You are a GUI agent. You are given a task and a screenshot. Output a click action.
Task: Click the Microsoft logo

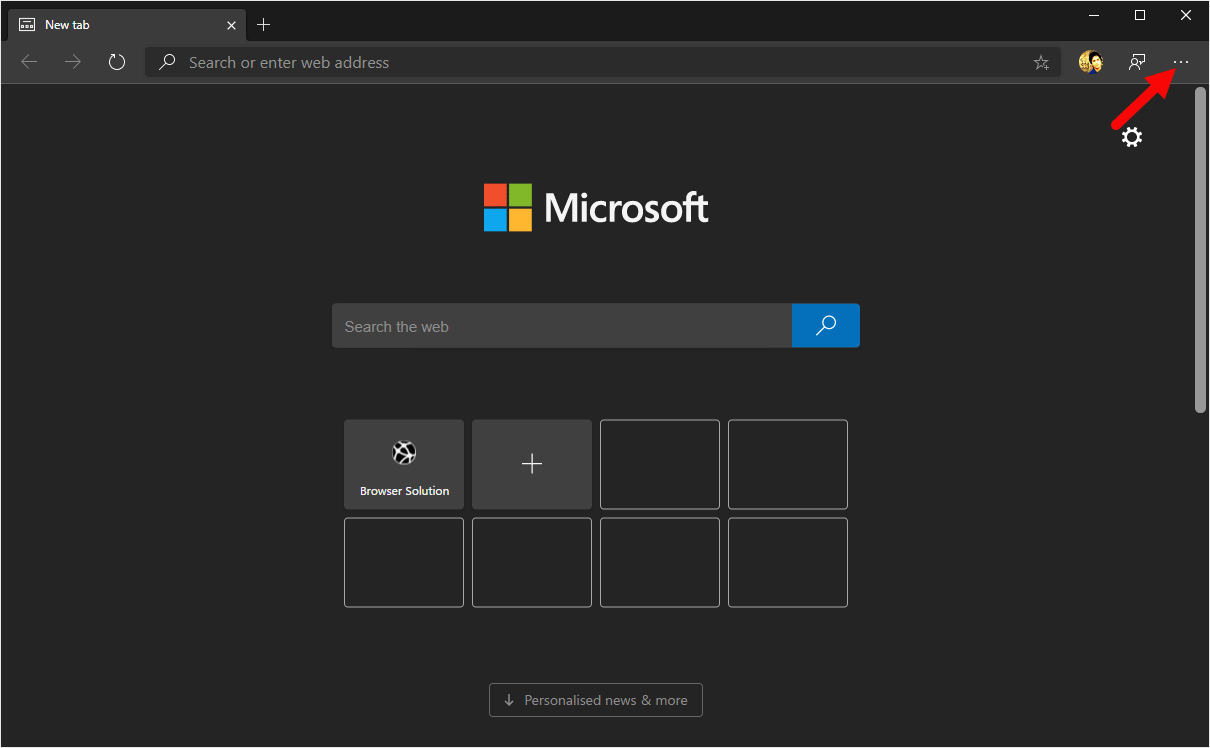[596, 207]
